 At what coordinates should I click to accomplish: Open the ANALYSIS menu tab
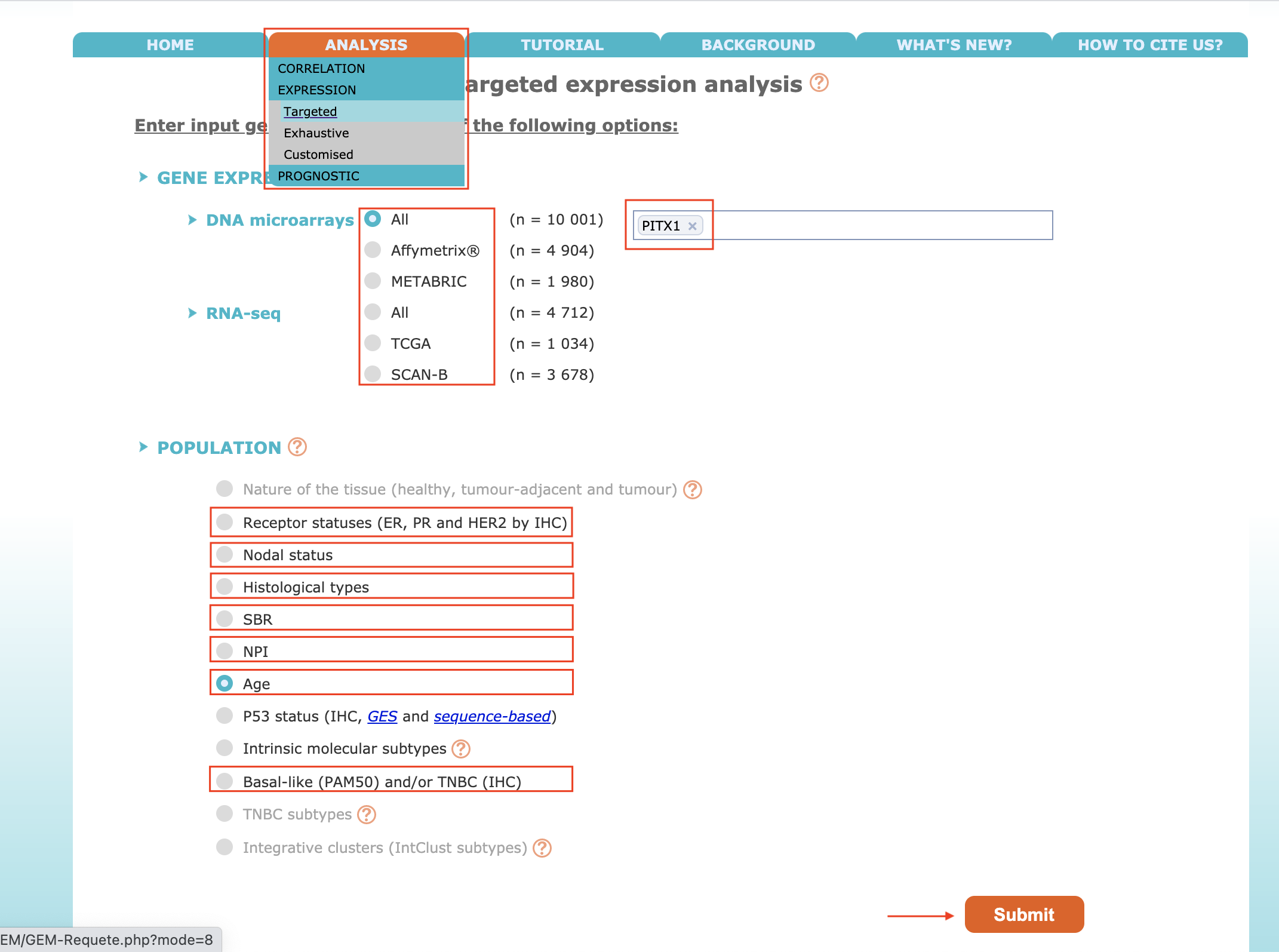[x=366, y=45]
